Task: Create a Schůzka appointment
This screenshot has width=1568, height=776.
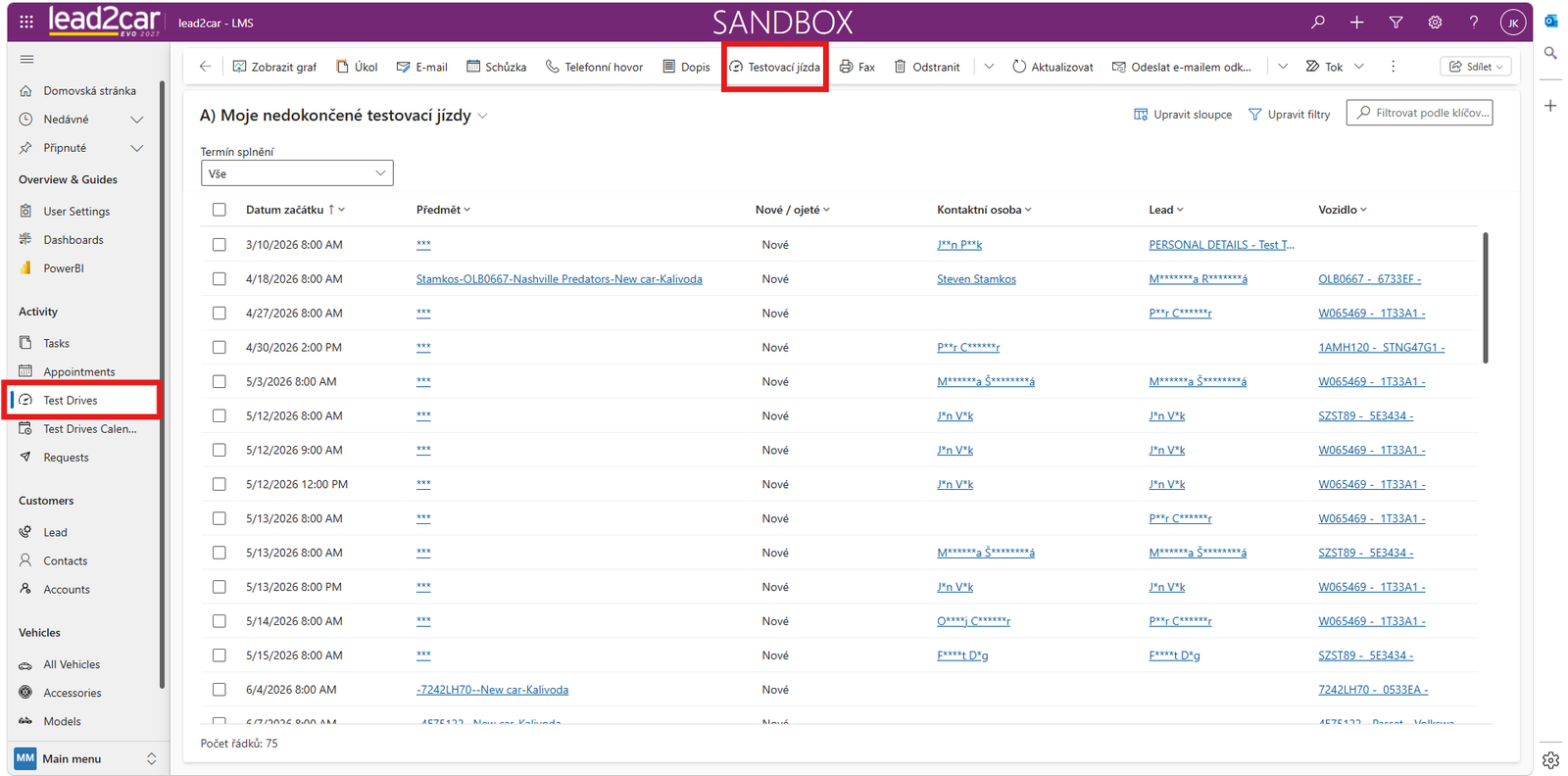Action: coord(497,67)
